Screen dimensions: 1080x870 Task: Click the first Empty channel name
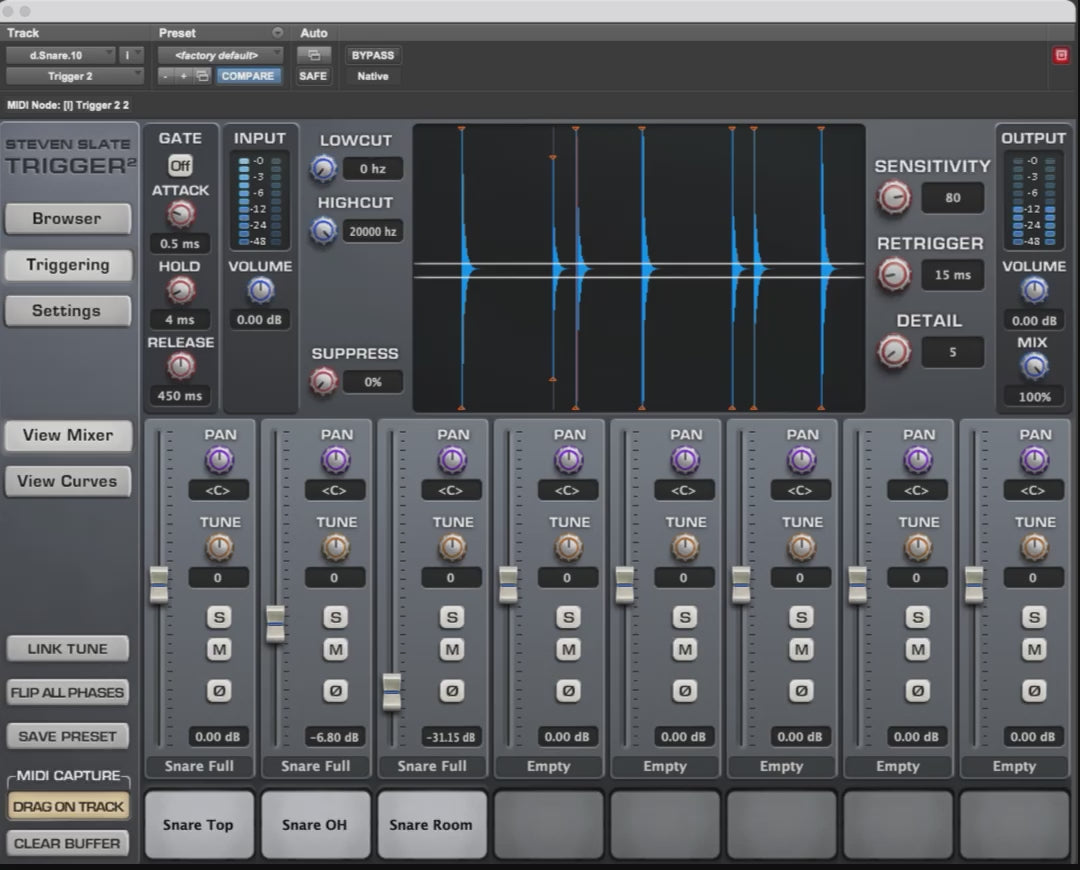[548, 766]
